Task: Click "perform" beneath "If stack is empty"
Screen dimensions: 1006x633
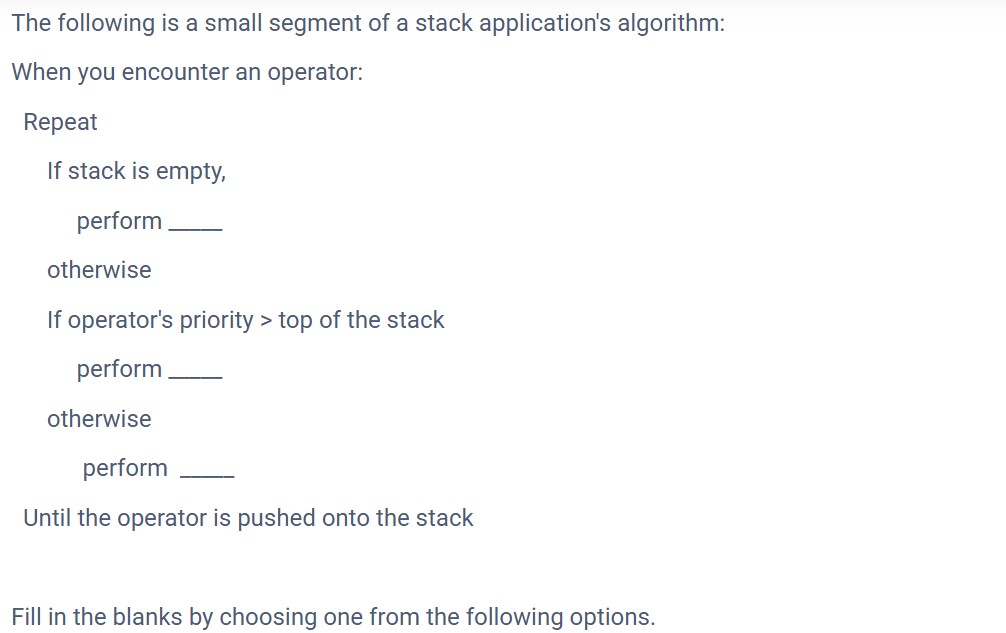Action: [x=119, y=221]
